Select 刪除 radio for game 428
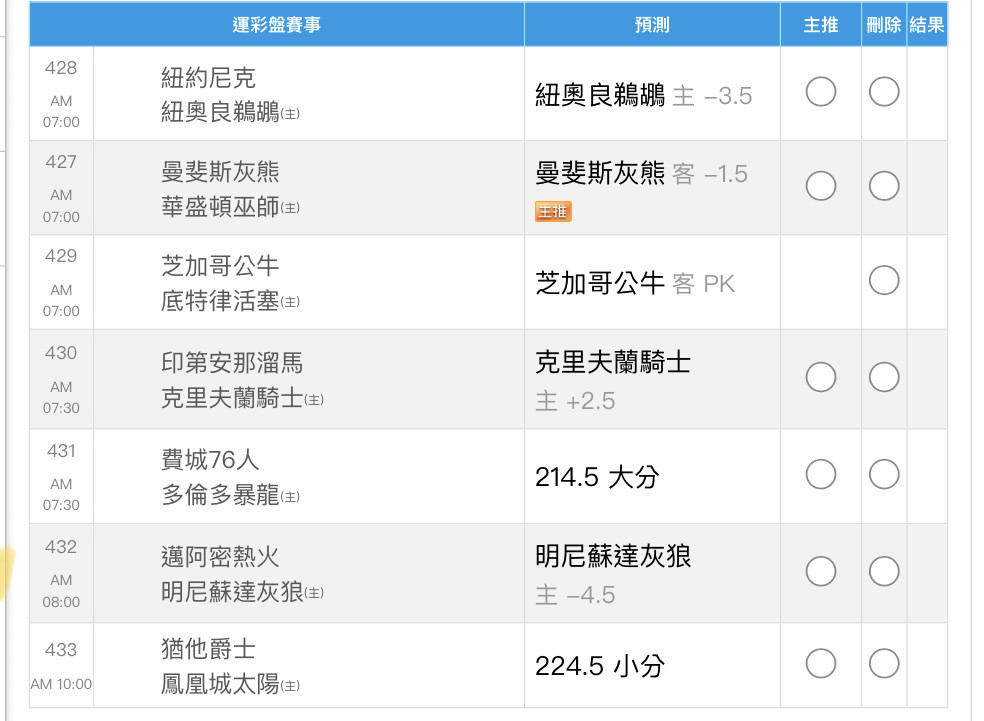Screen dimensions: 984x721 coord(884,92)
